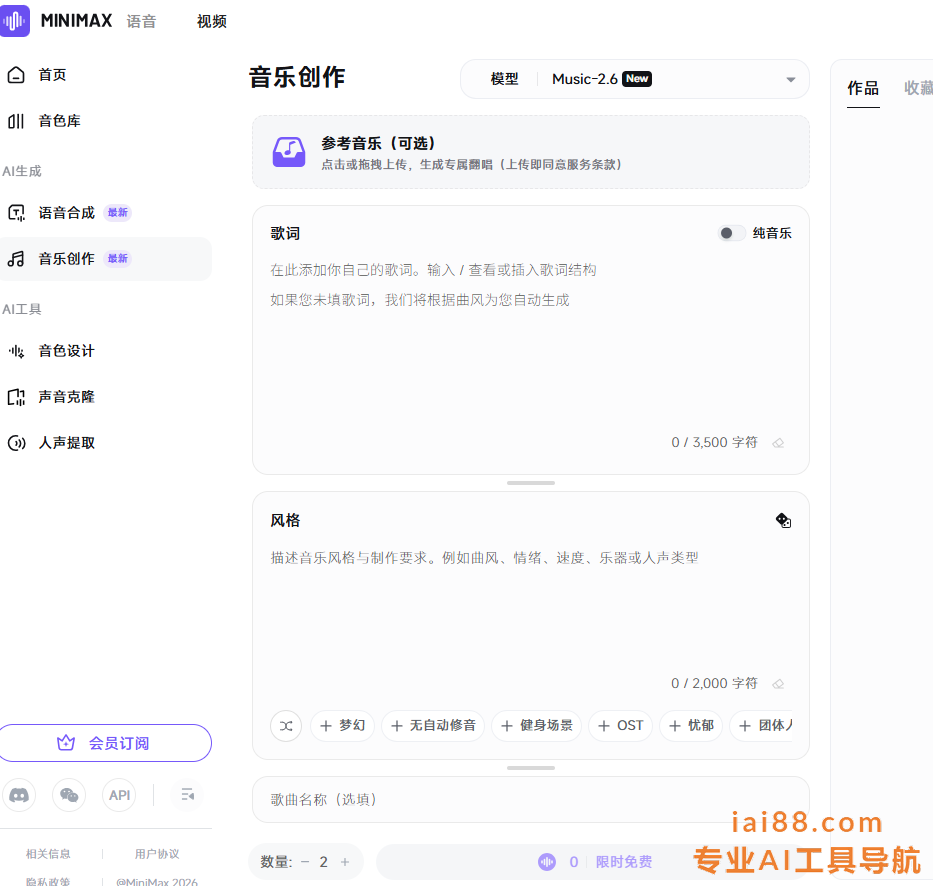Click the 歌曲名称 input field
Image resolution: width=933 pixels, height=886 pixels.
coord(530,799)
